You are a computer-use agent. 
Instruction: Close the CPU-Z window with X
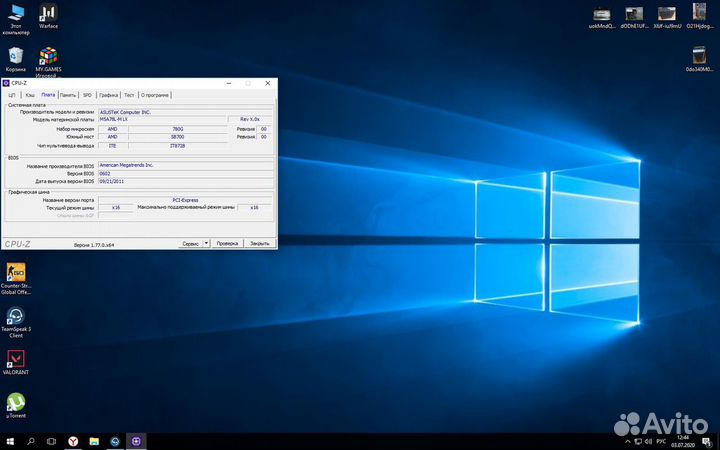[x=268, y=83]
